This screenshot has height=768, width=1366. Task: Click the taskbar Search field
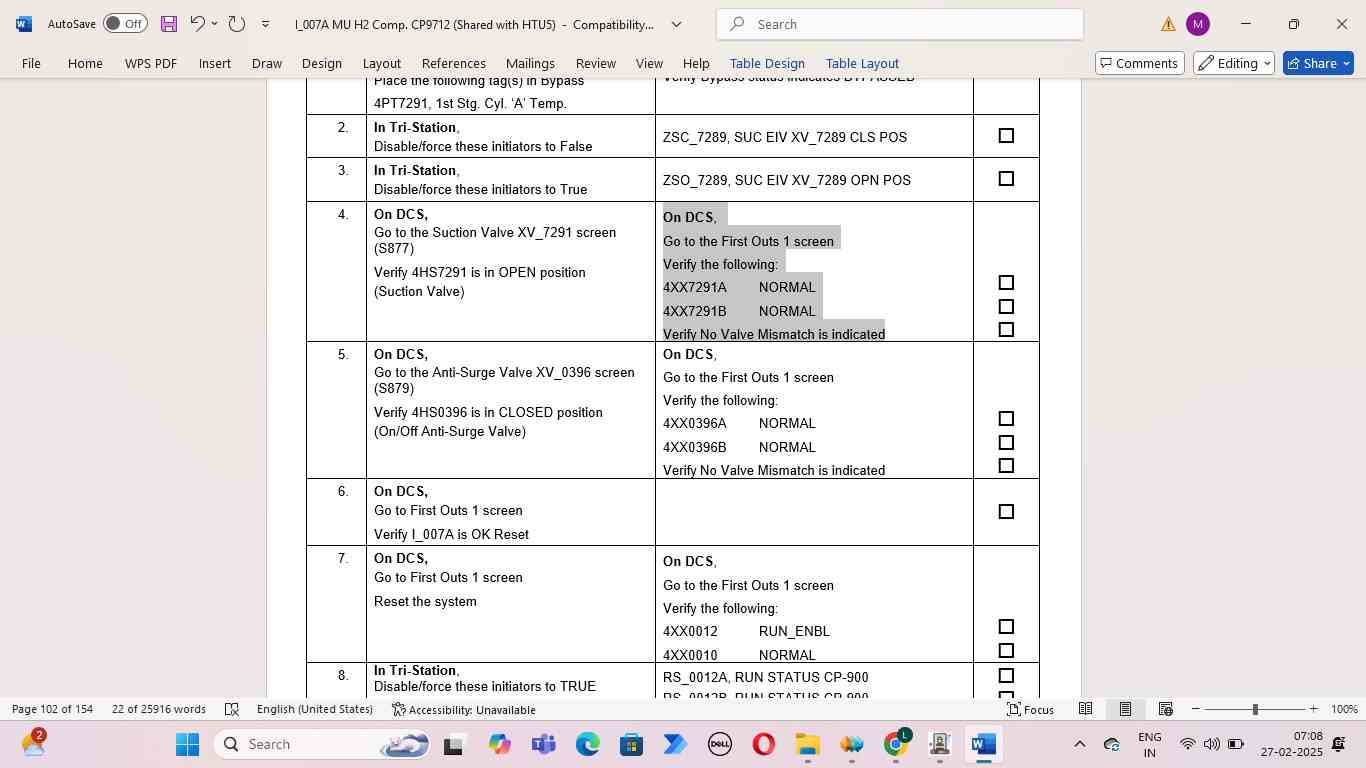tap(322, 744)
